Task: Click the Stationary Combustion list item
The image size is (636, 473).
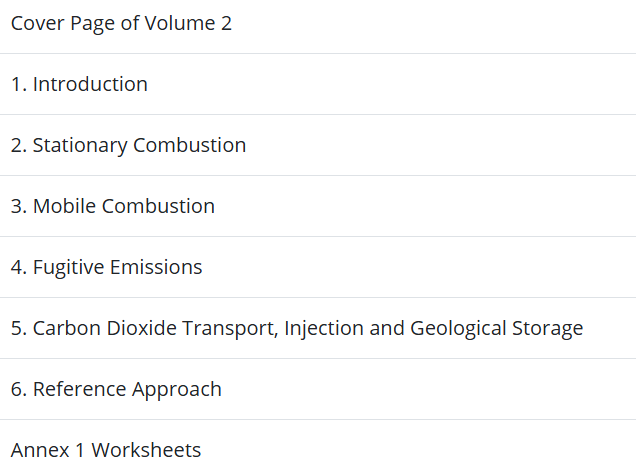Action: (128, 145)
